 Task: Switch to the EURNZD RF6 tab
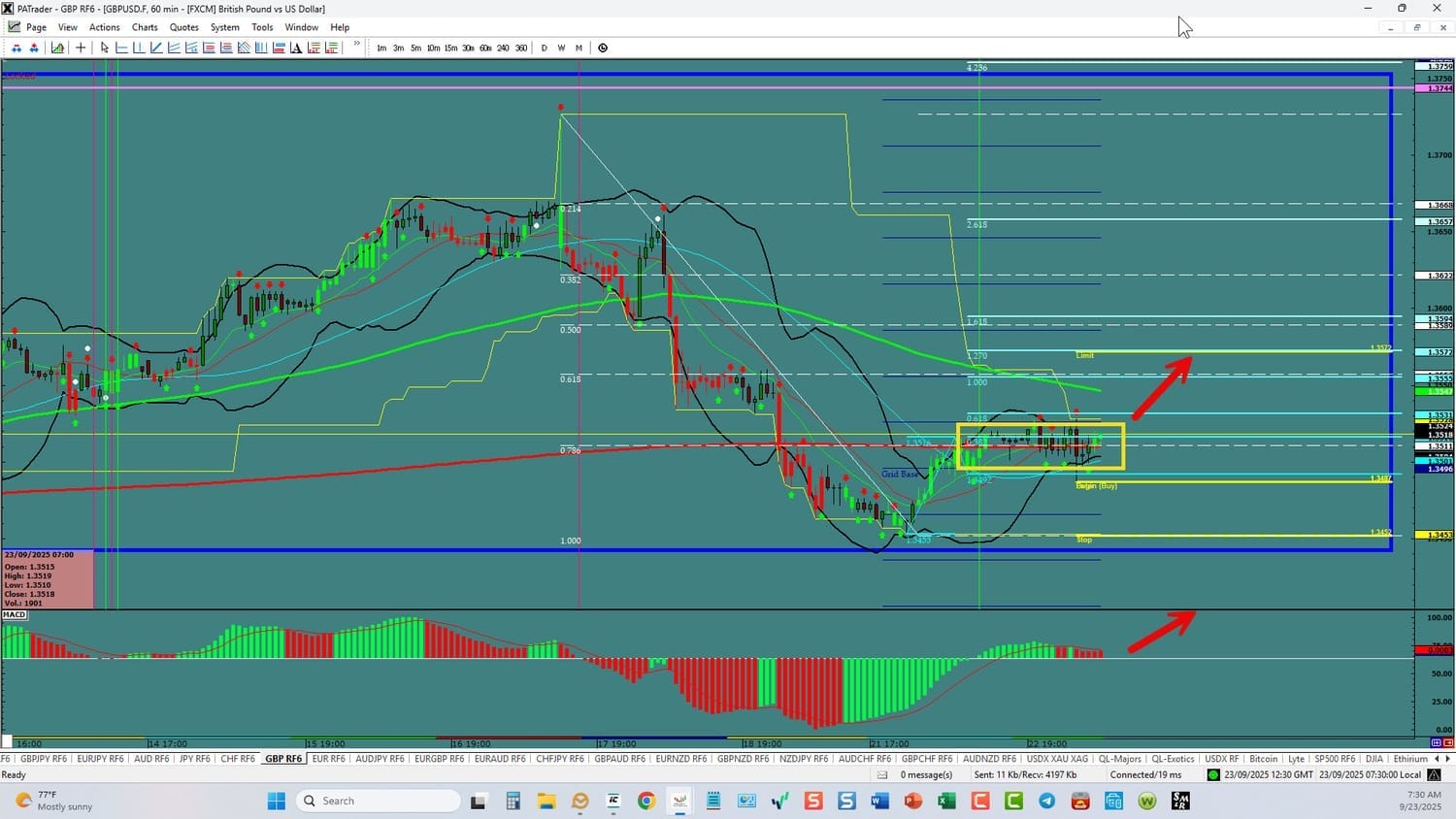(681, 759)
